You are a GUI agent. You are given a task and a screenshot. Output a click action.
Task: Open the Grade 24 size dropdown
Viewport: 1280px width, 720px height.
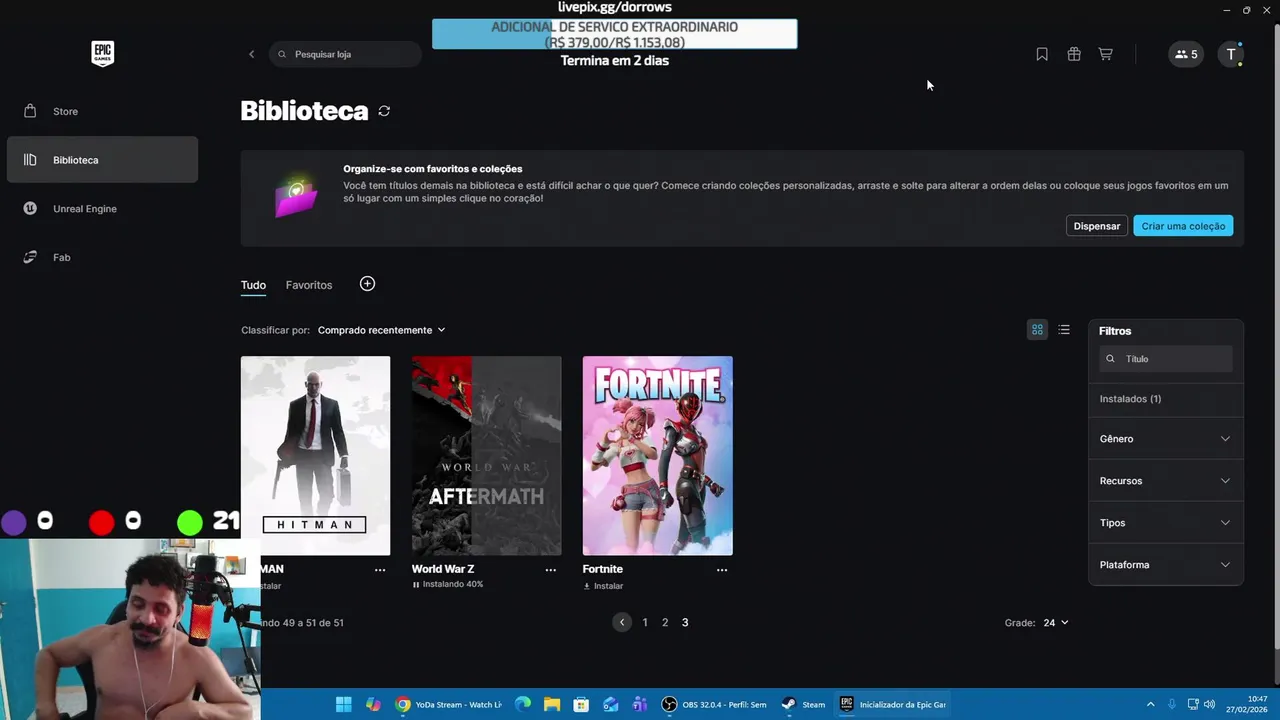click(x=1056, y=623)
